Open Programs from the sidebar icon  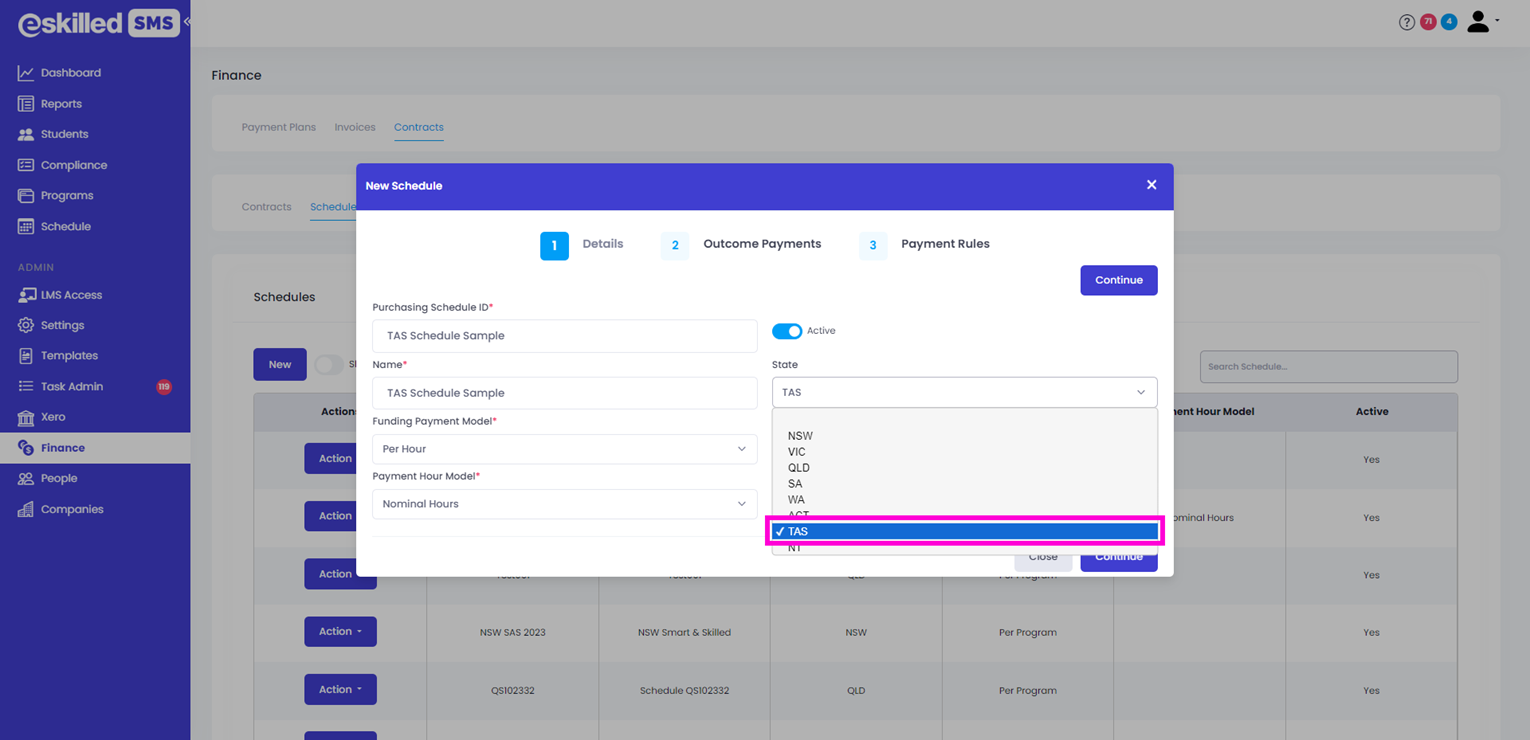(x=26, y=196)
